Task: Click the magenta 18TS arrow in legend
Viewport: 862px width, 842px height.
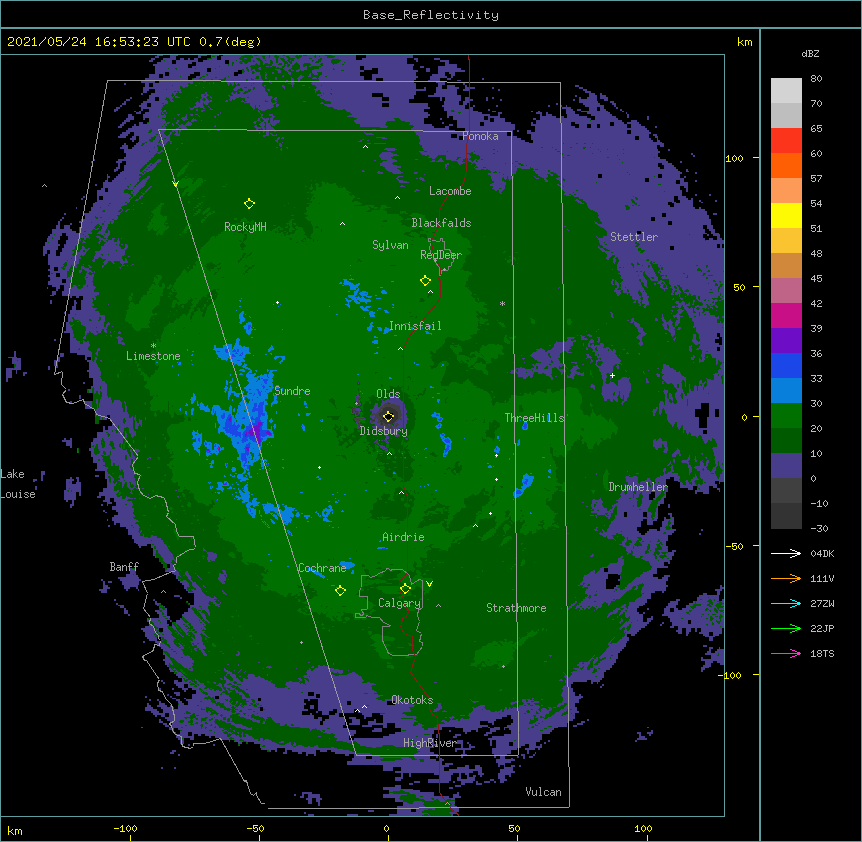Action: (786, 653)
